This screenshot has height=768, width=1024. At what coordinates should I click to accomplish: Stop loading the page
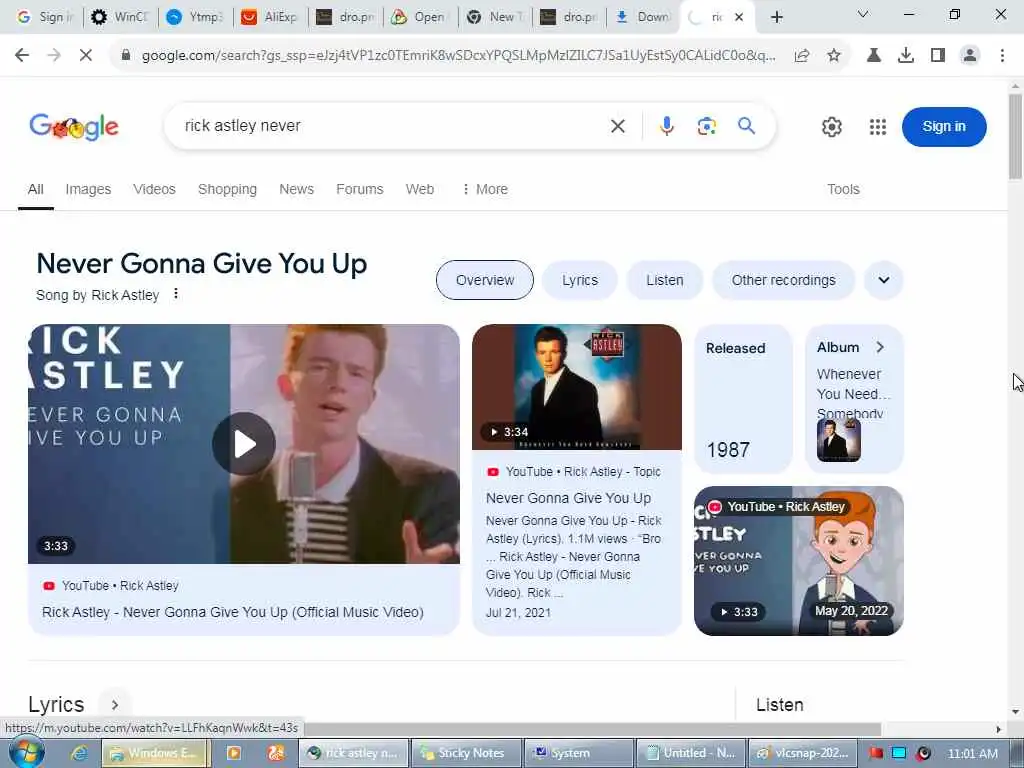(x=86, y=56)
